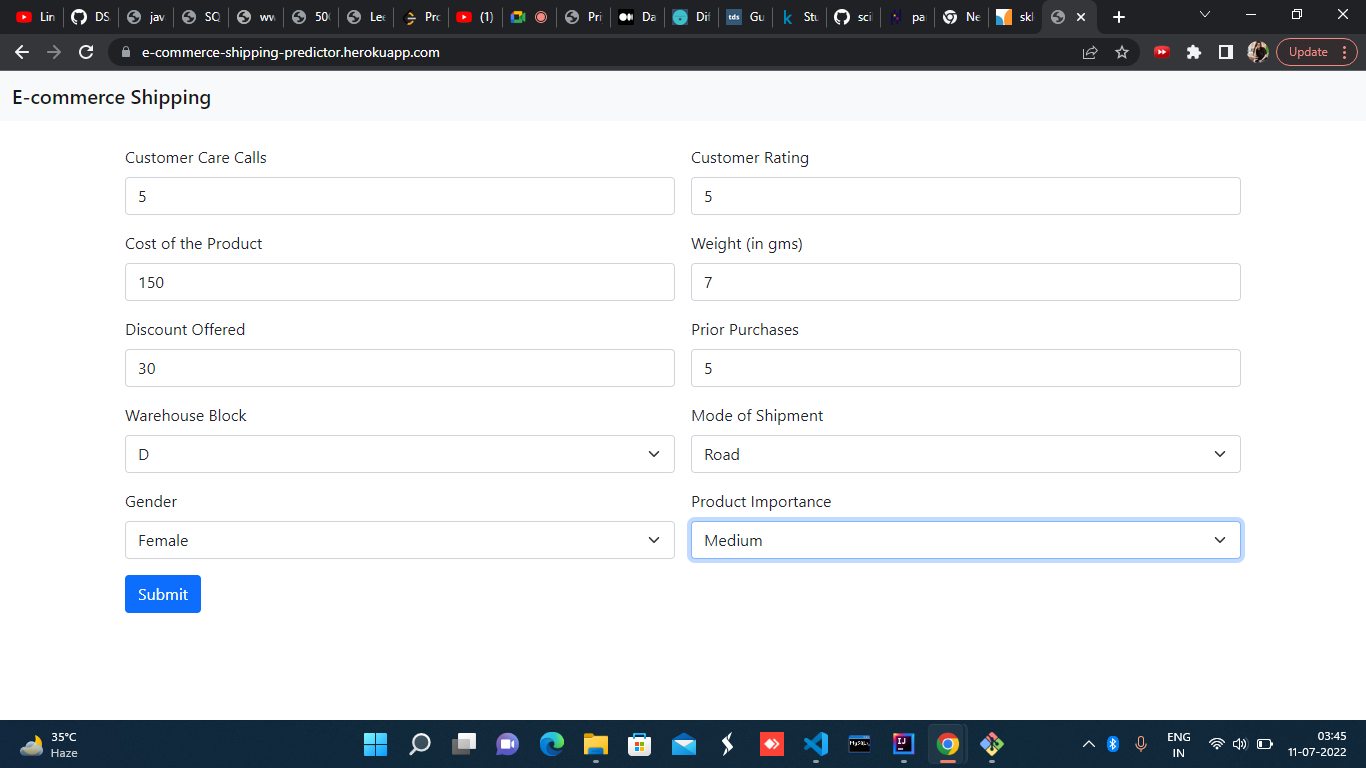Bookmark the page using the star icon
The height and width of the screenshot is (768, 1366).
(1122, 52)
